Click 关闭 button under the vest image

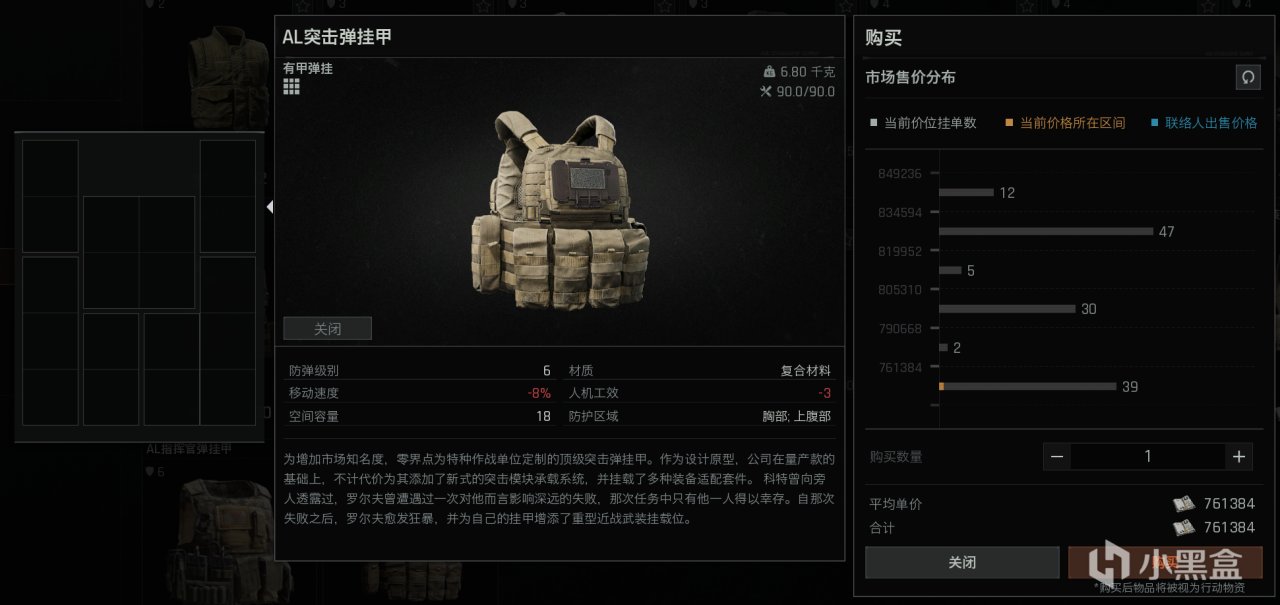[327, 328]
